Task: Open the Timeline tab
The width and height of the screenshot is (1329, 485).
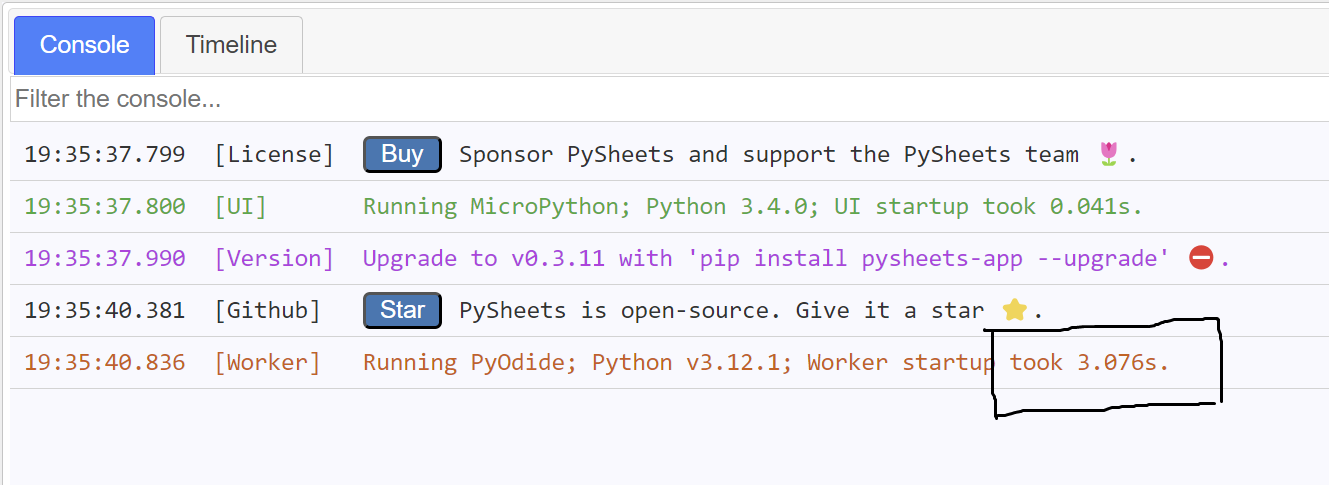Action: tap(231, 45)
